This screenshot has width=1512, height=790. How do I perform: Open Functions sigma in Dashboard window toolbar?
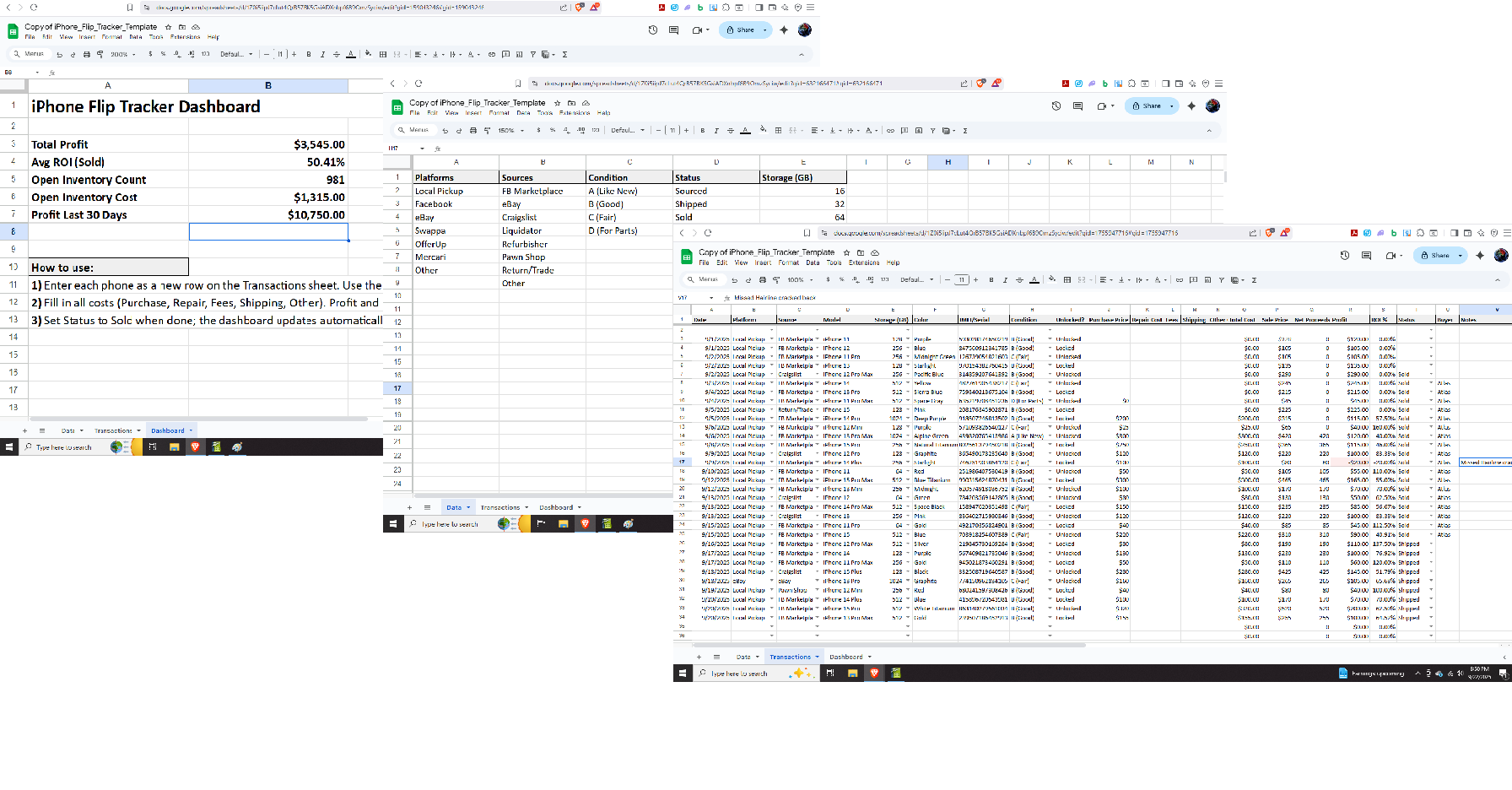pyautogui.click(x=564, y=54)
